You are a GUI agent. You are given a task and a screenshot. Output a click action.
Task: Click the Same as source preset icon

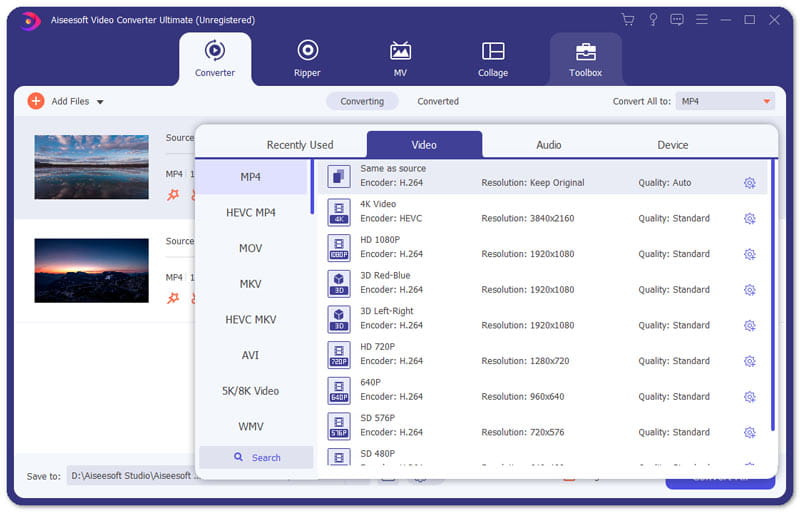(339, 176)
